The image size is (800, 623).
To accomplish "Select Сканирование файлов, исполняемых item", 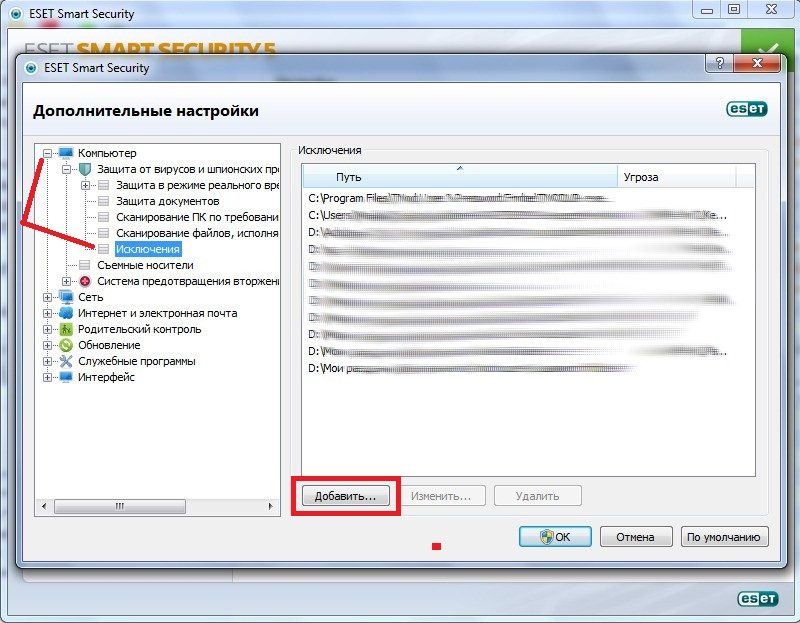I will click(197, 233).
